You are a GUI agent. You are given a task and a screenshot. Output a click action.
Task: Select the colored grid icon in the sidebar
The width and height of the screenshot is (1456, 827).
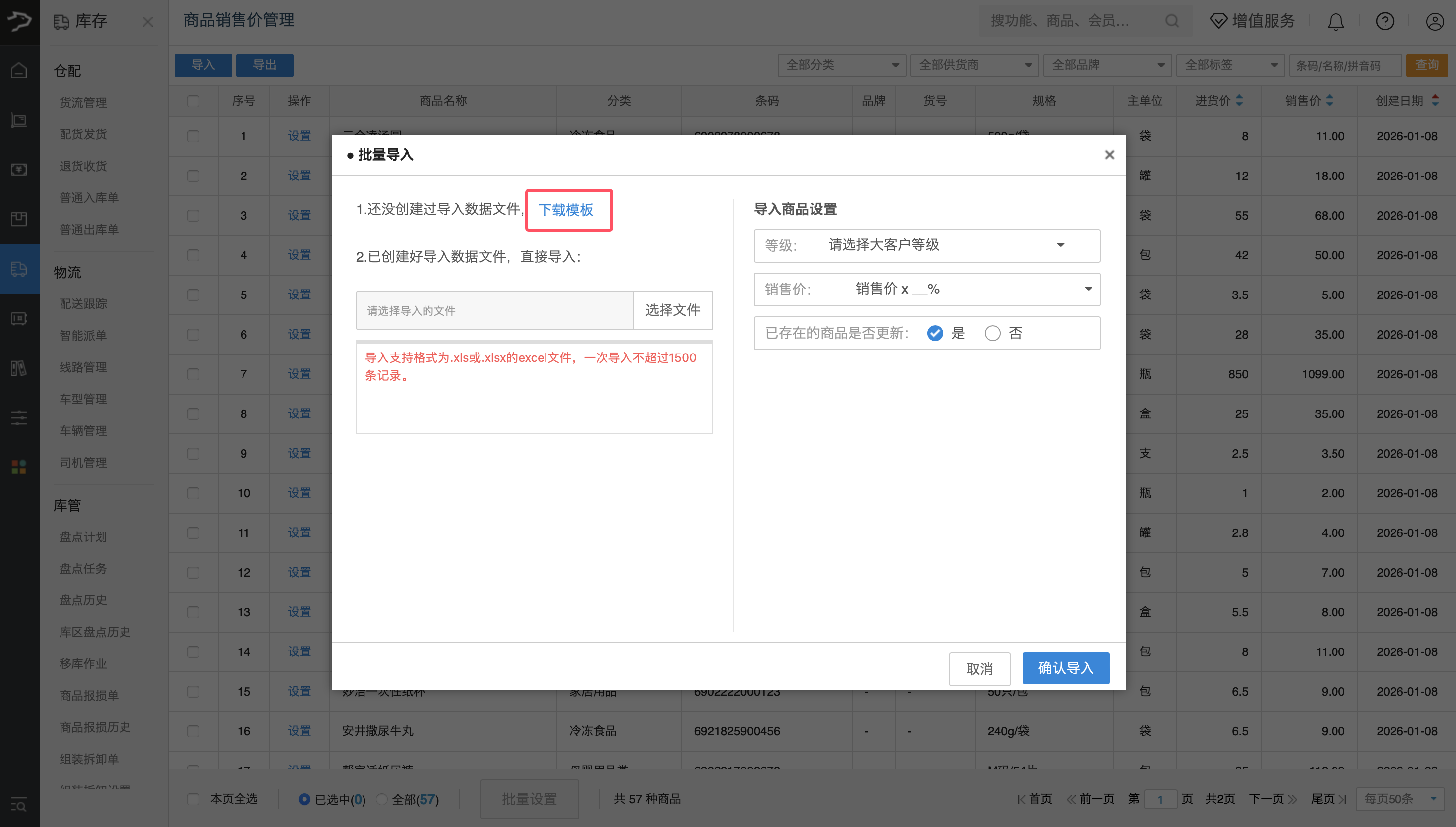point(19,467)
